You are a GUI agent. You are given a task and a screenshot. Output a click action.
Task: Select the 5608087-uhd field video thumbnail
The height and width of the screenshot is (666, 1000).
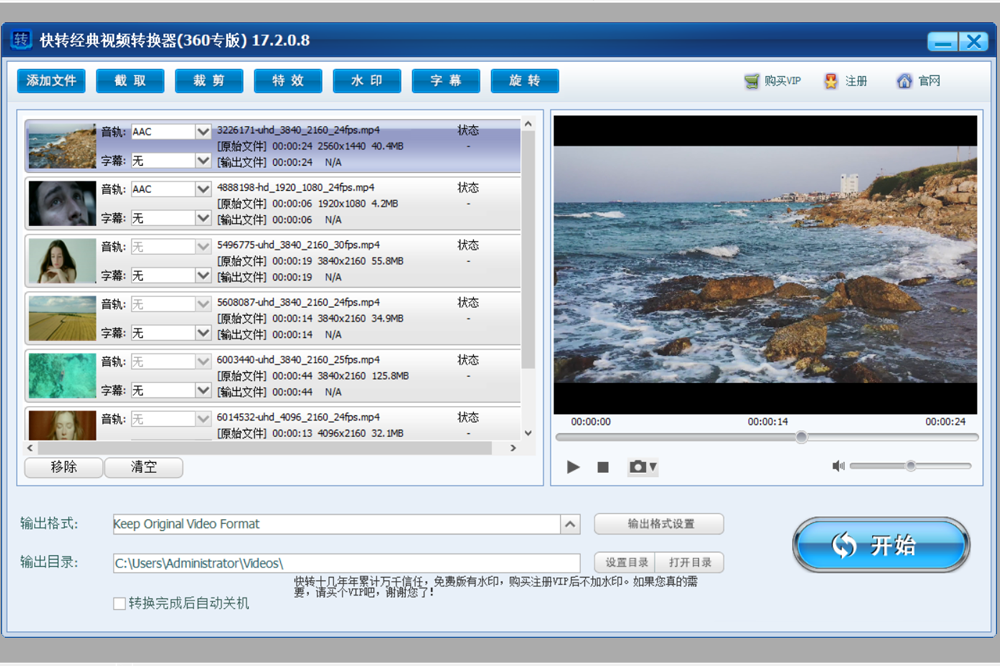click(62, 318)
